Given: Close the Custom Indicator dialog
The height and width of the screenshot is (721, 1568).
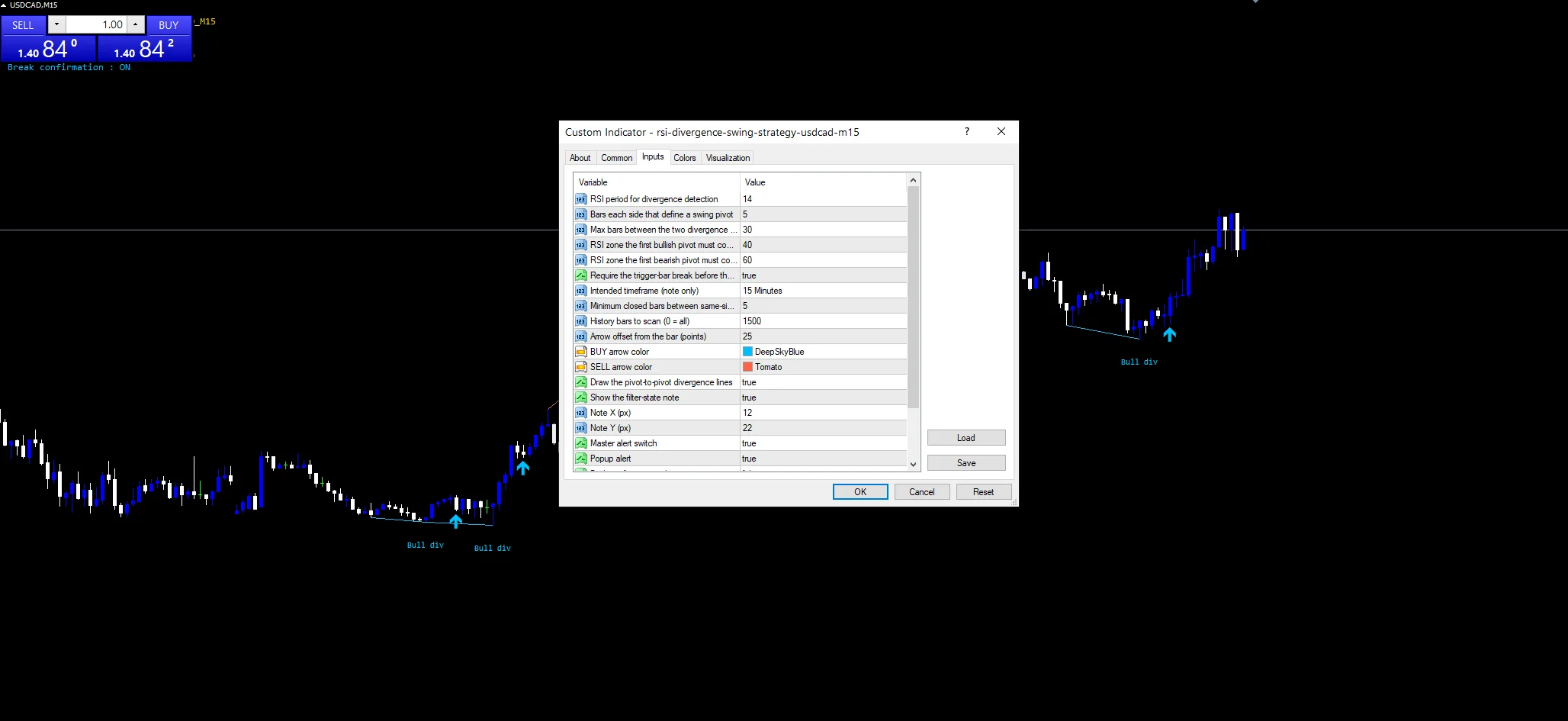Looking at the screenshot, I should click(1001, 132).
